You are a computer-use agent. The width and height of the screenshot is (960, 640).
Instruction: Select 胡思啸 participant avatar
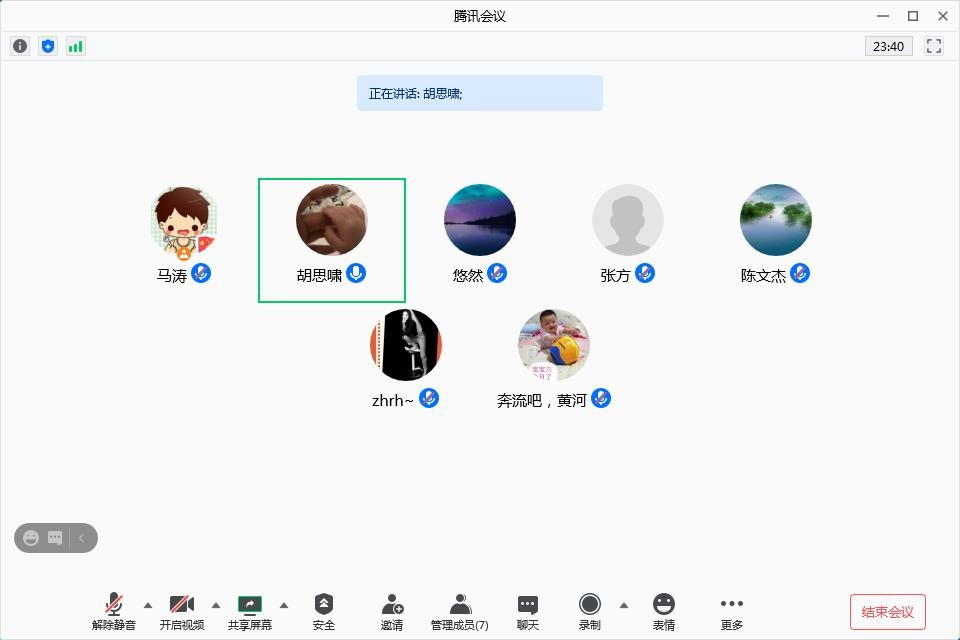pos(332,220)
